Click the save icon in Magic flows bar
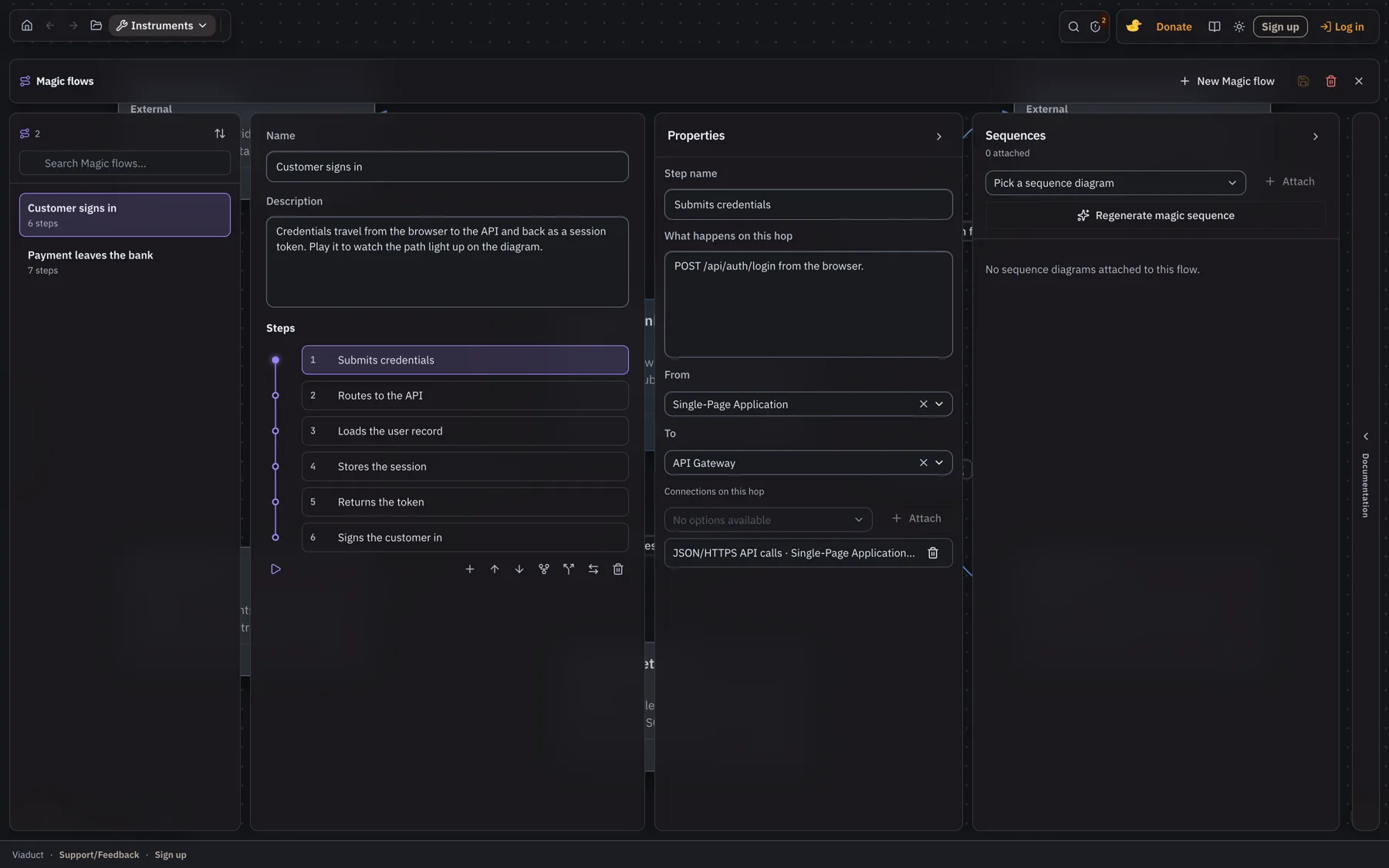1389x868 pixels. (1303, 81)
